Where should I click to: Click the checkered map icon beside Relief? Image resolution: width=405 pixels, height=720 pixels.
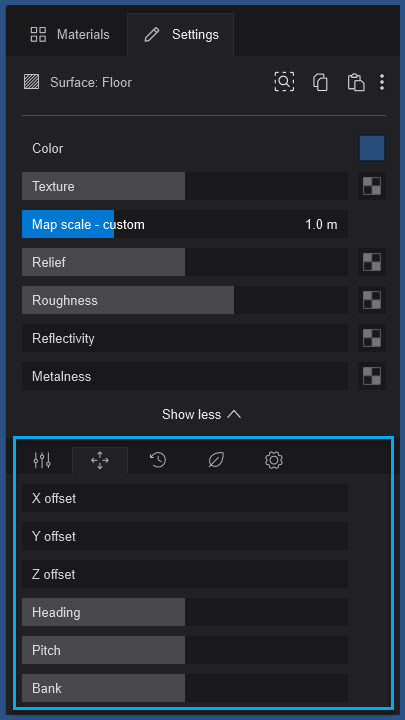coord(372,262)
